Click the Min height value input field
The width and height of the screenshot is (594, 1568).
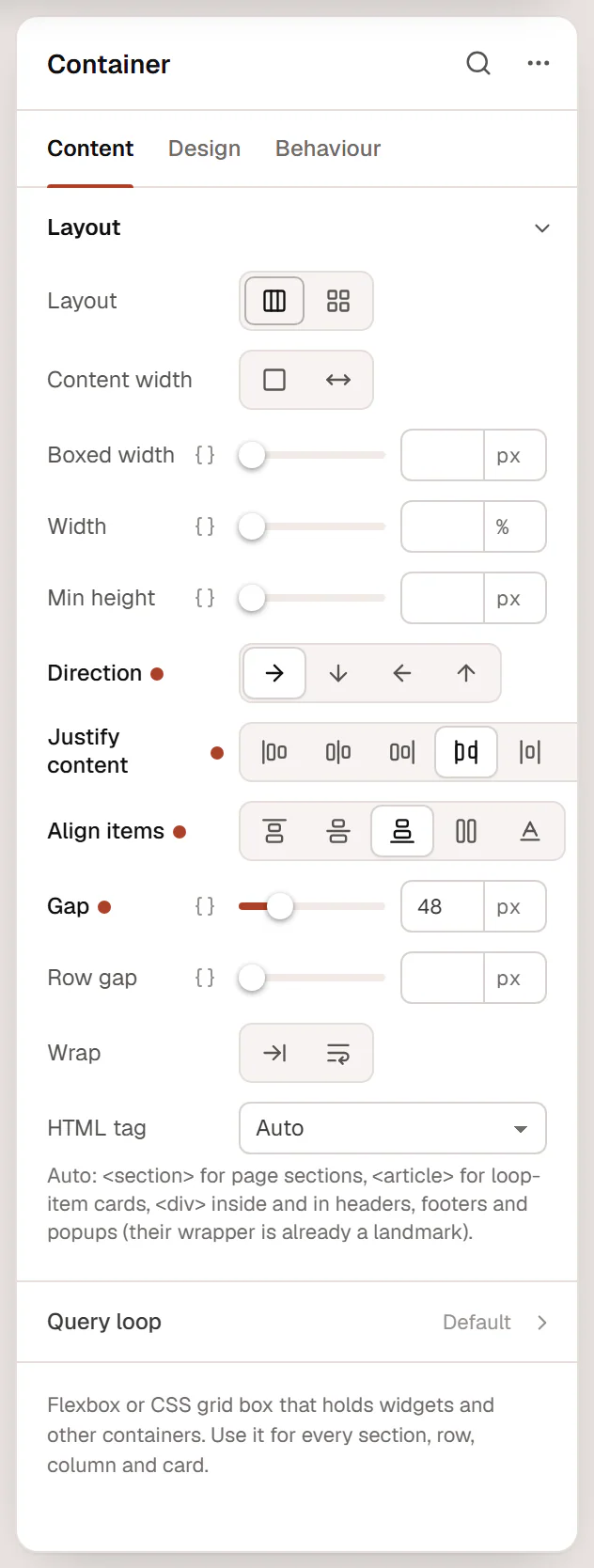point(443,598)
